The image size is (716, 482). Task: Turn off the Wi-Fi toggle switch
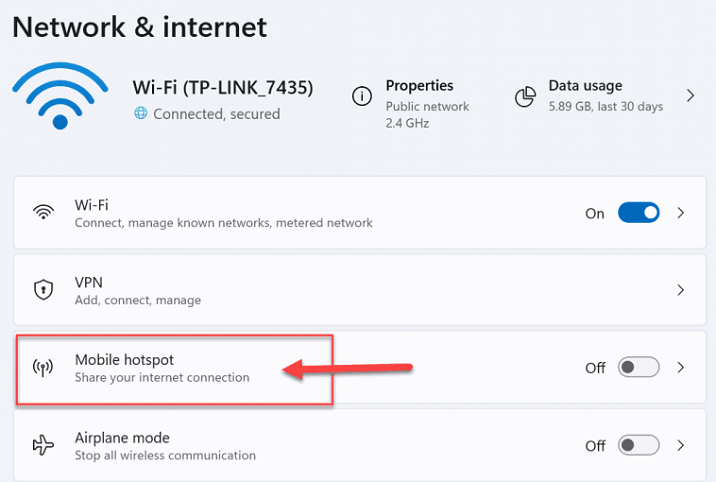pos(638,213)
